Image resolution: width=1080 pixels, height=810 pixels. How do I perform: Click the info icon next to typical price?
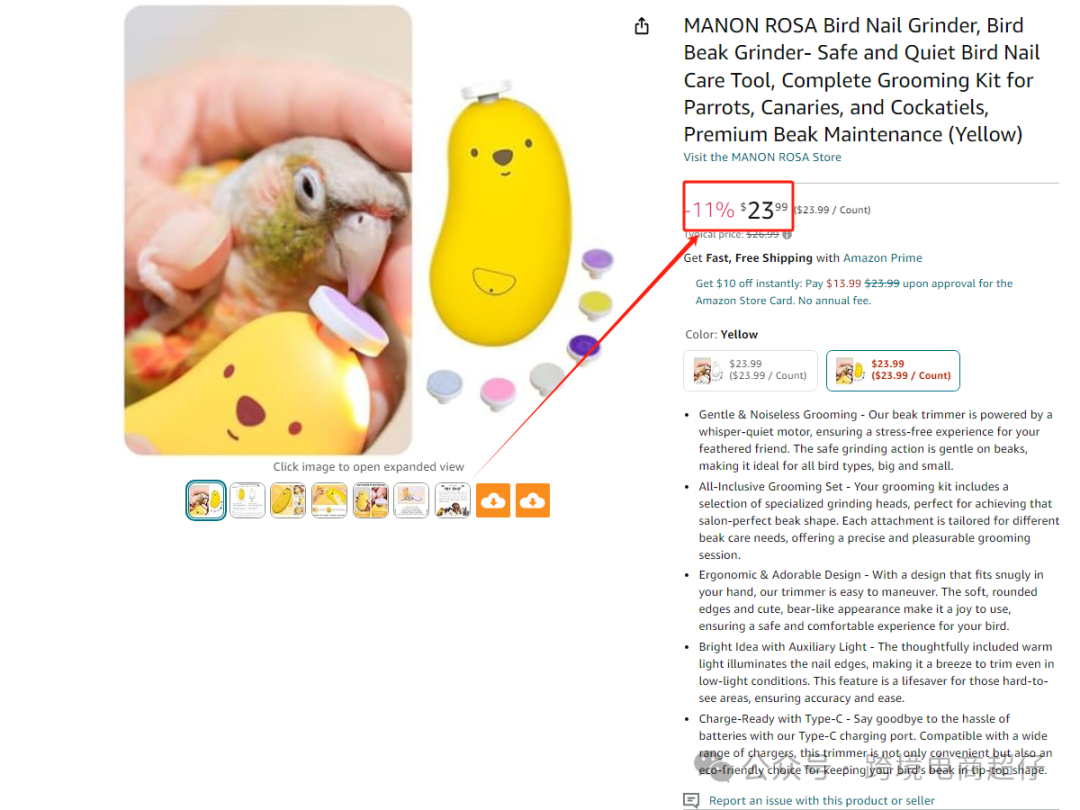click(787, 235)
